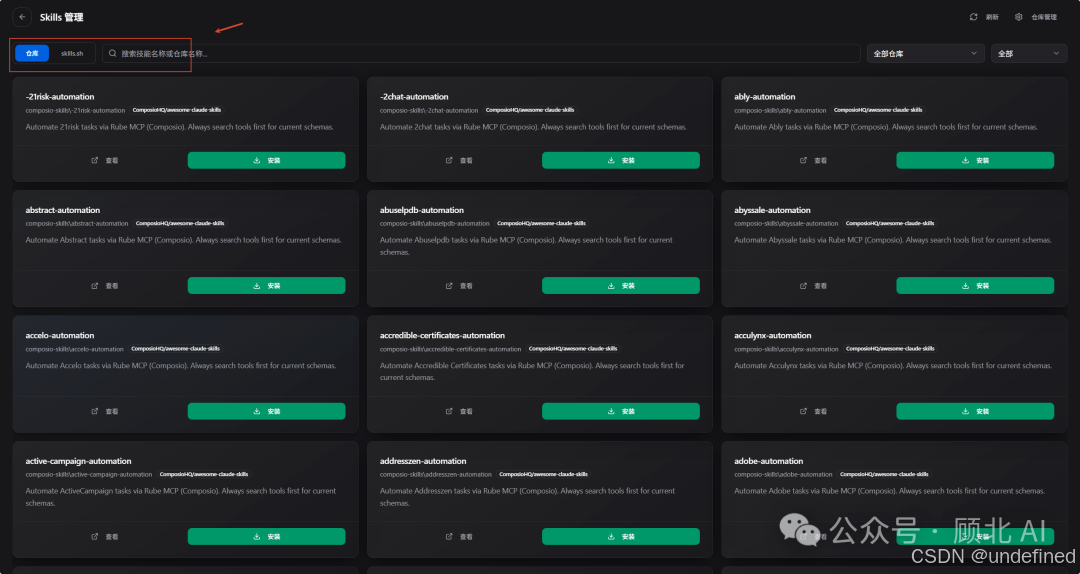Select the ably-automation card title
This screenshot has height=574, width=1080.
[x=765, y=96]
